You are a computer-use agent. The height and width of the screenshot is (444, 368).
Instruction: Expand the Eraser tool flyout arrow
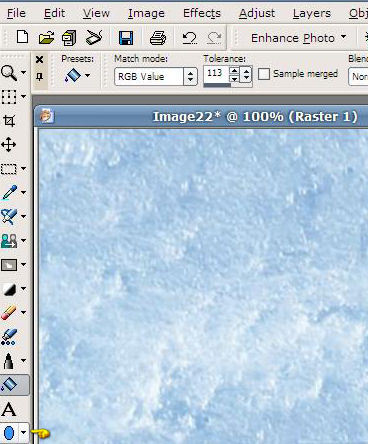coord(23,312)
